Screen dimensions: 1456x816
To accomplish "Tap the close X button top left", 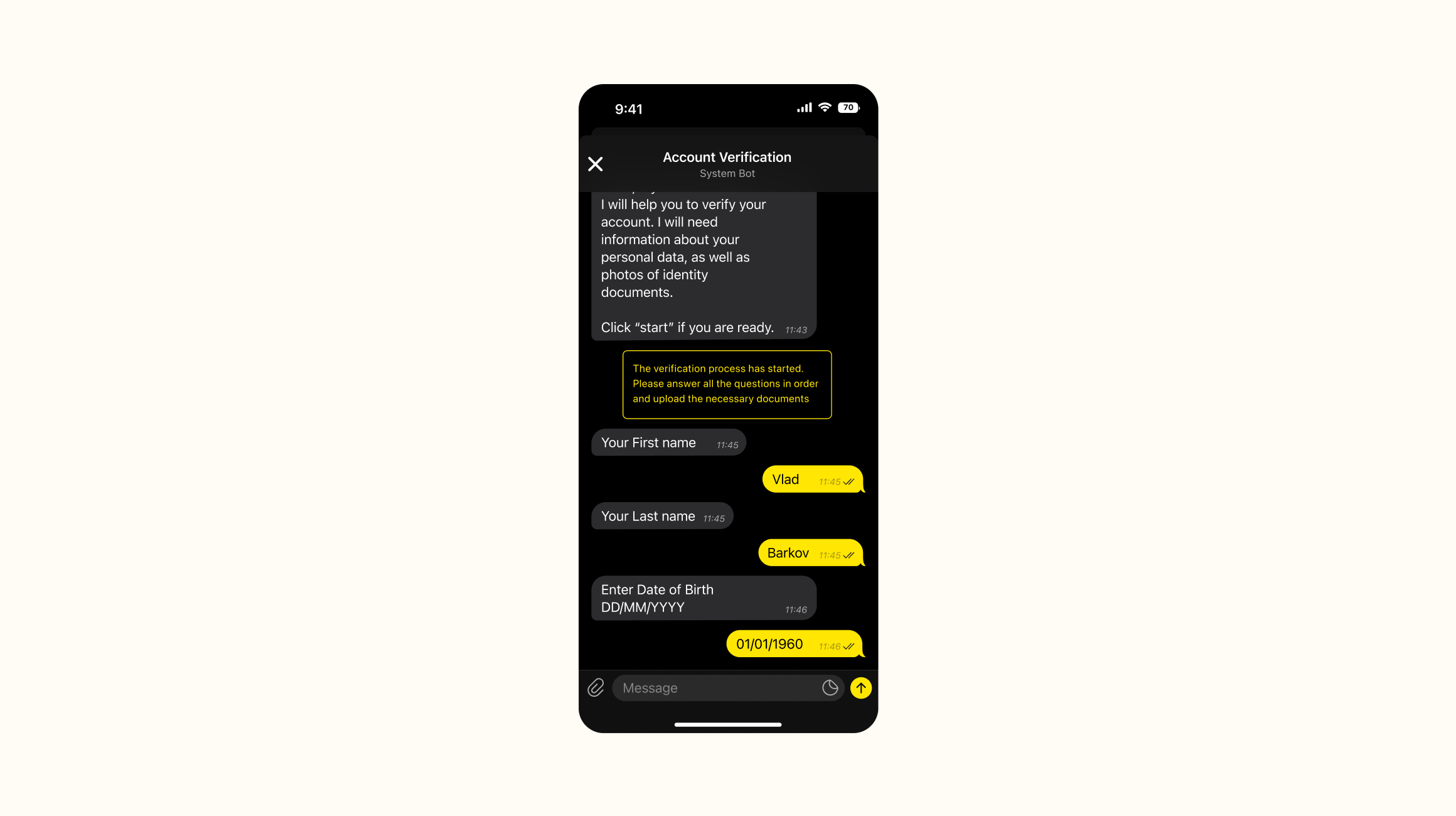I will click(594, 164).
